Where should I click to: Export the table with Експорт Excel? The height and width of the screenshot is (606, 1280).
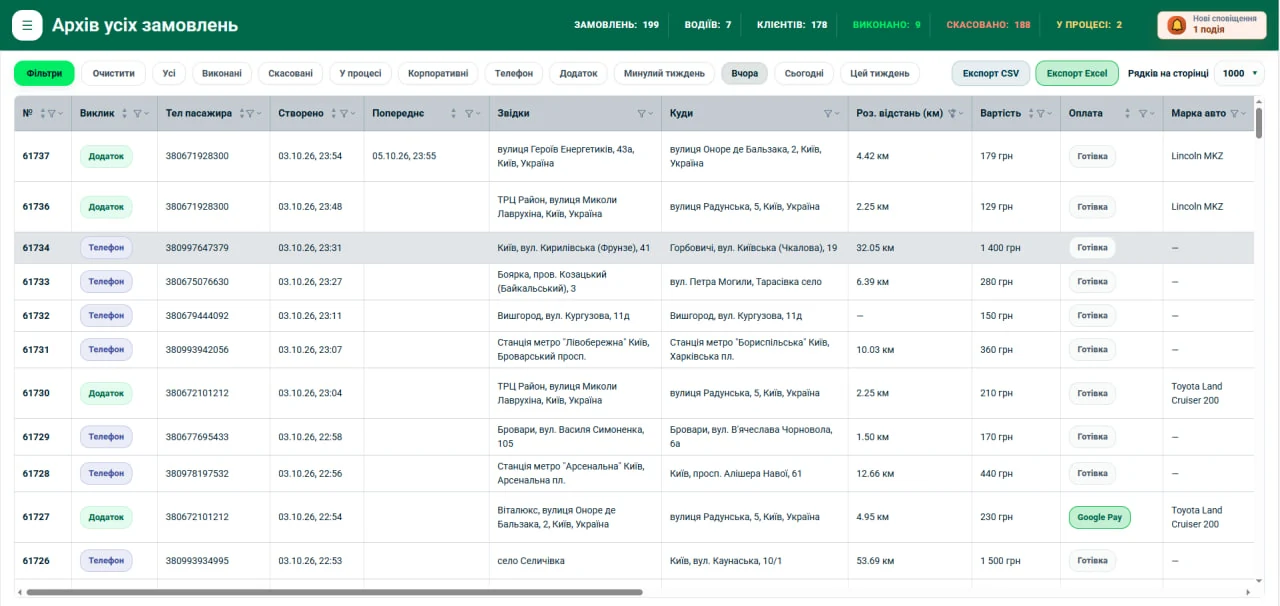[x=1077, y=73]
